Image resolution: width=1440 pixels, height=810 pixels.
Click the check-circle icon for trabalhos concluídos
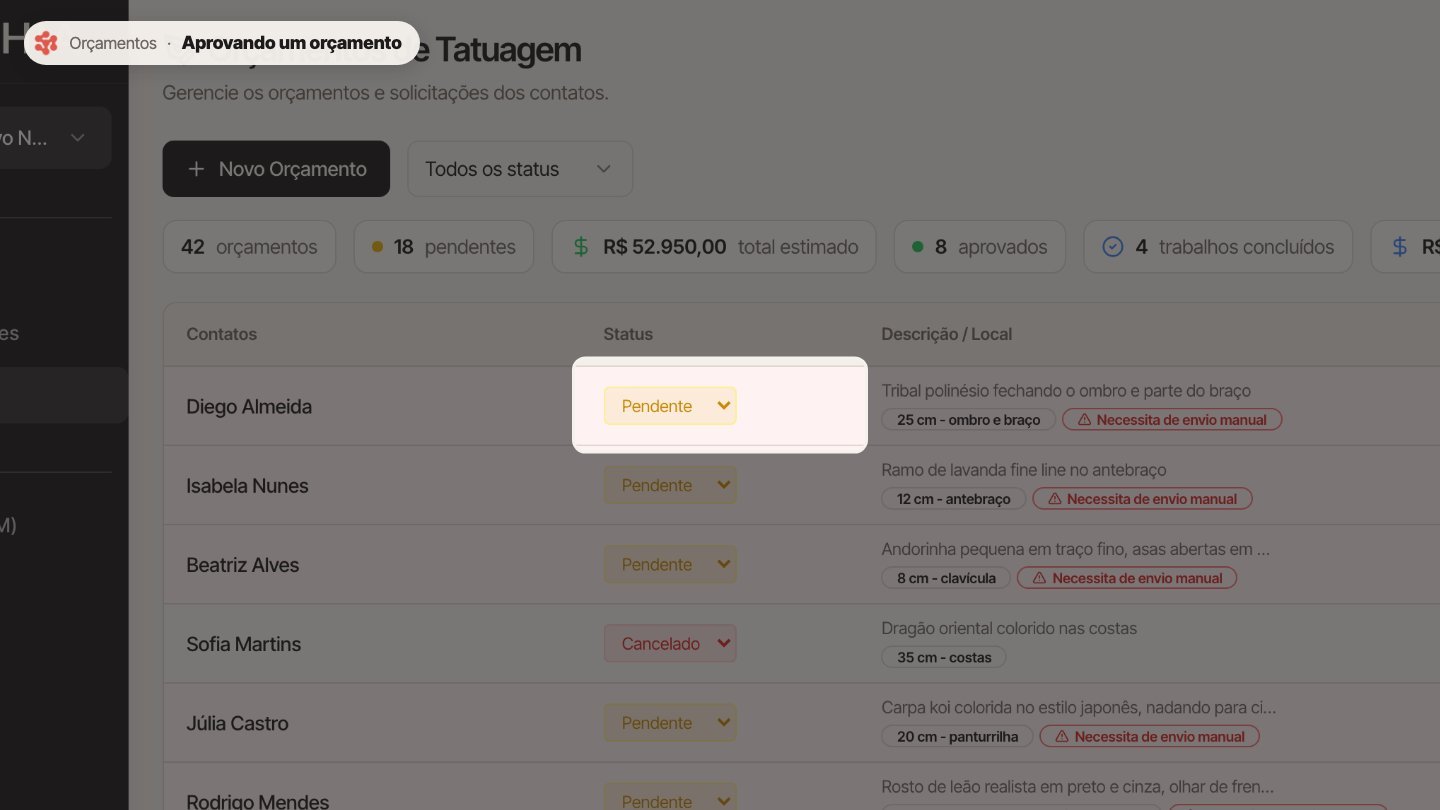[1113, 247]
